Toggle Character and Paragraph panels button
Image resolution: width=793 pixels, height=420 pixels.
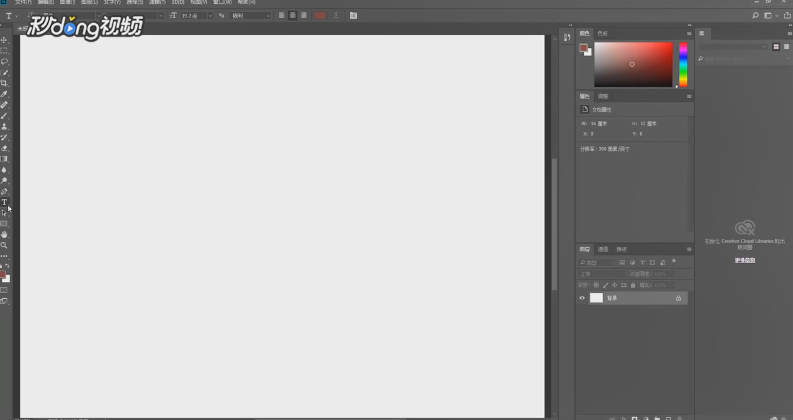[x=353, y=16]
